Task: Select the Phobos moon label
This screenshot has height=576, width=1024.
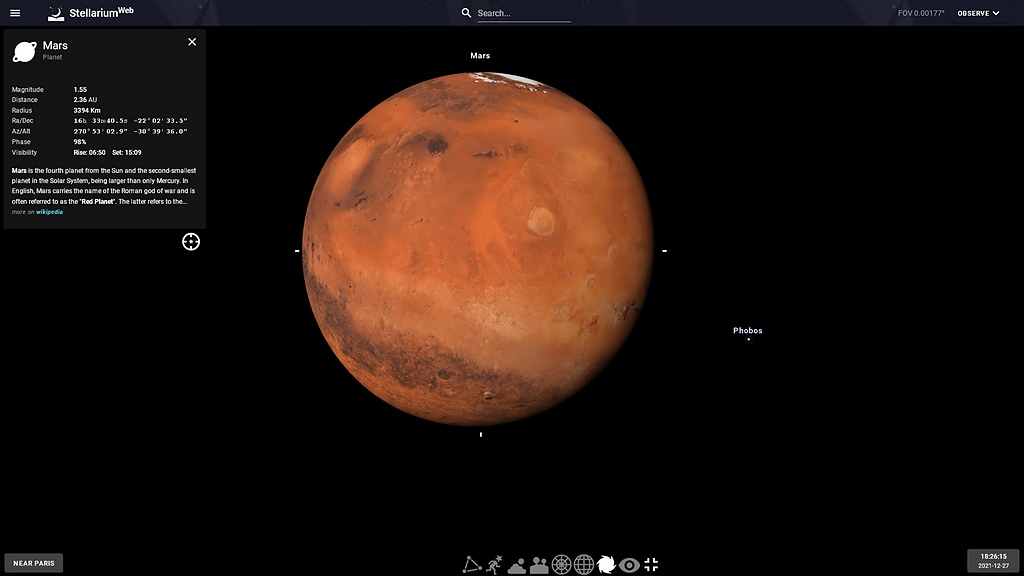Action: tap(747, 330)
